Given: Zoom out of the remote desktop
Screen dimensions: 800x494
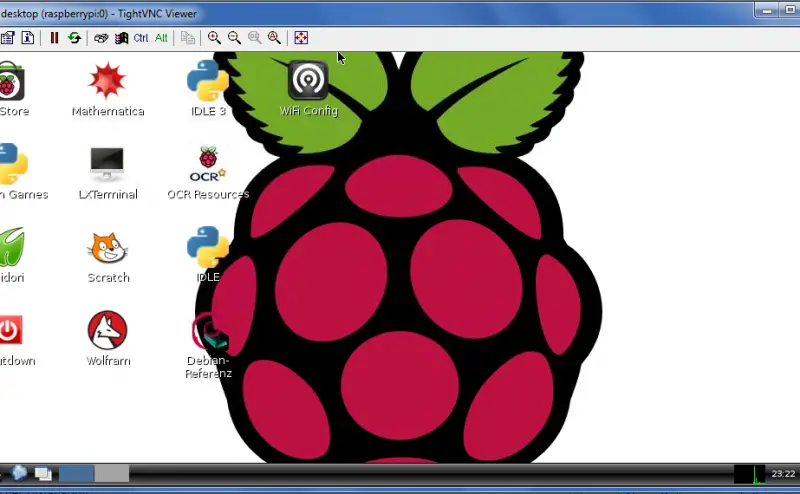Looking at the screenshot, I should [234, 38].
